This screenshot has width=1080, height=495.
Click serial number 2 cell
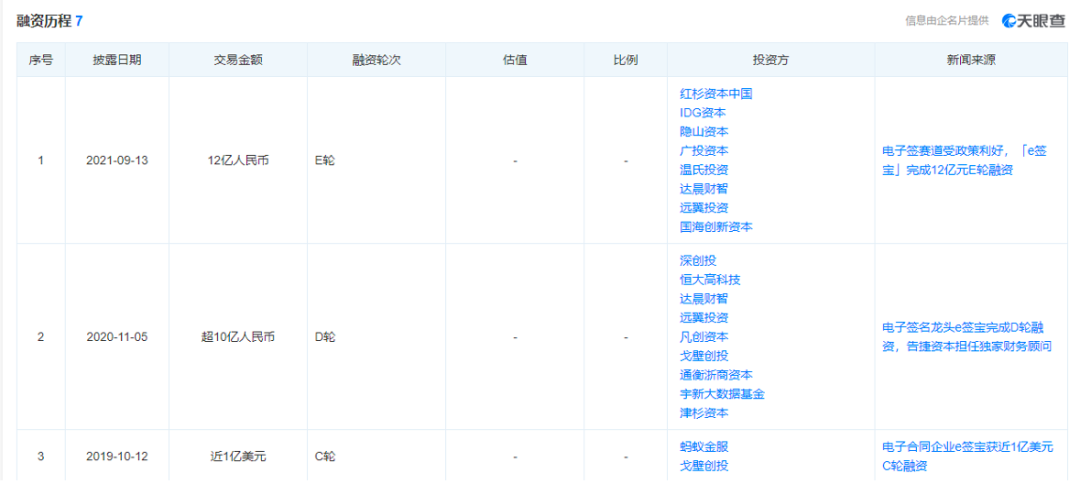tap(41, 337)
